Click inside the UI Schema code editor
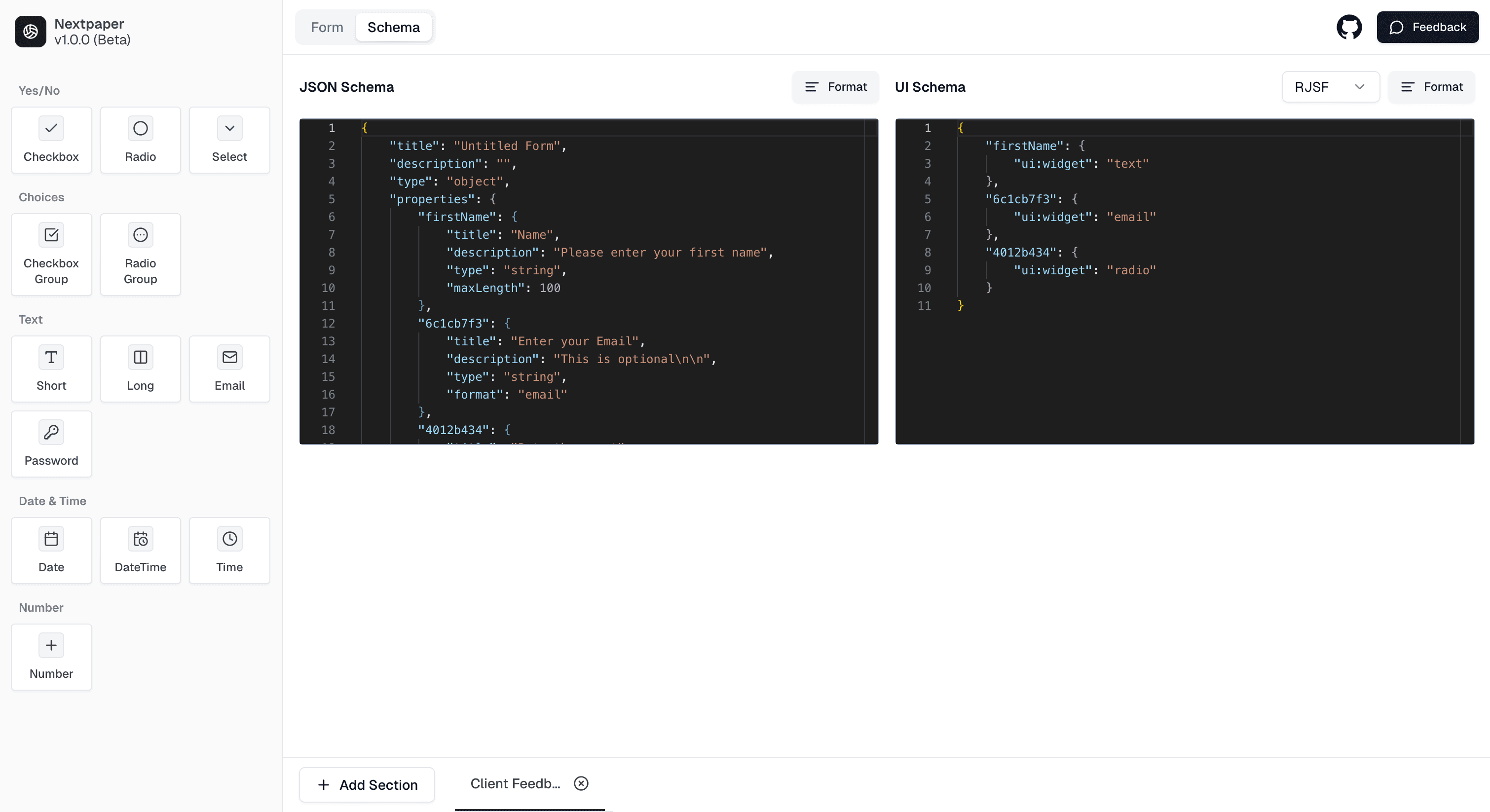The height and width of the screenshot is (812, 1490). tap(1185, 282)
